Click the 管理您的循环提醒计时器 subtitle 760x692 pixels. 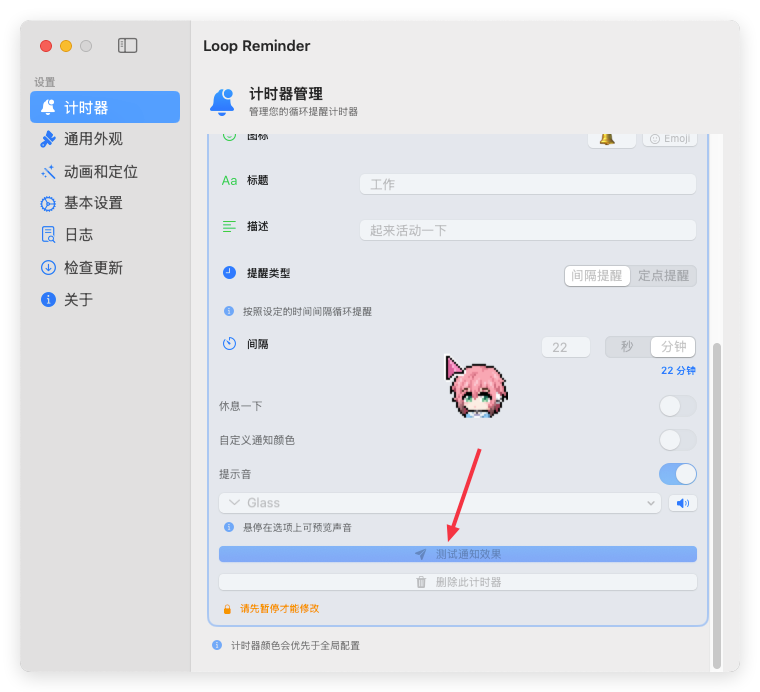303,112
